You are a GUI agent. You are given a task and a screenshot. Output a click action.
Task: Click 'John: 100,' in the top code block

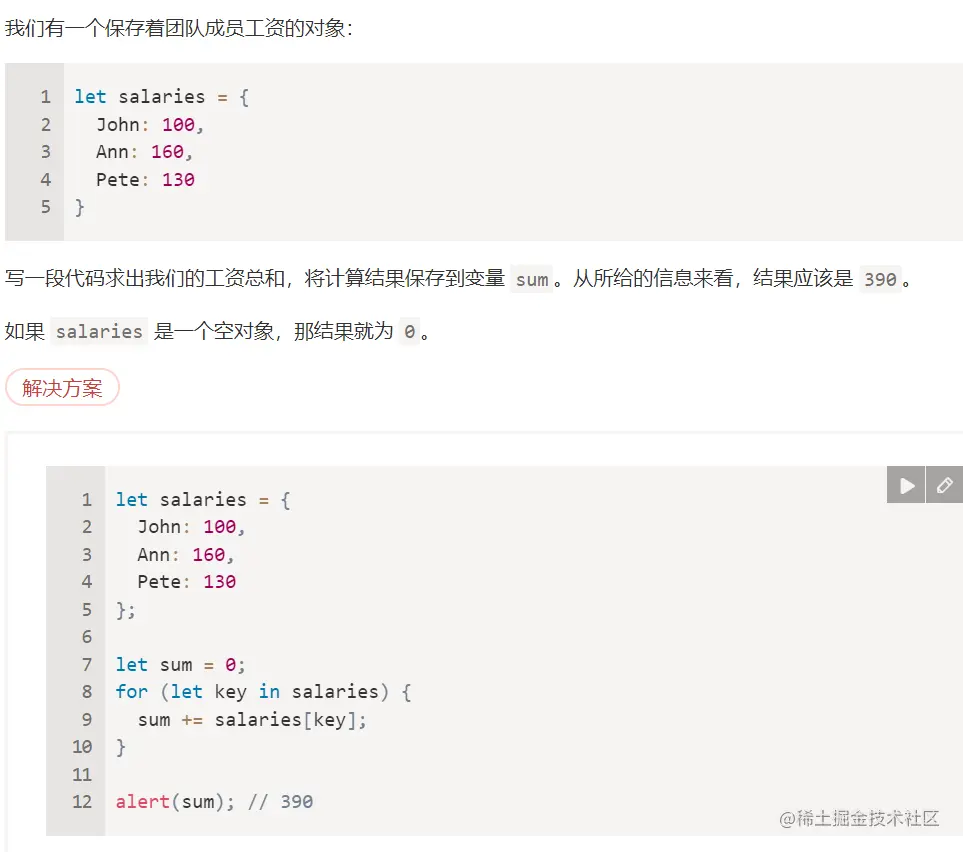[x=150, y=125]
